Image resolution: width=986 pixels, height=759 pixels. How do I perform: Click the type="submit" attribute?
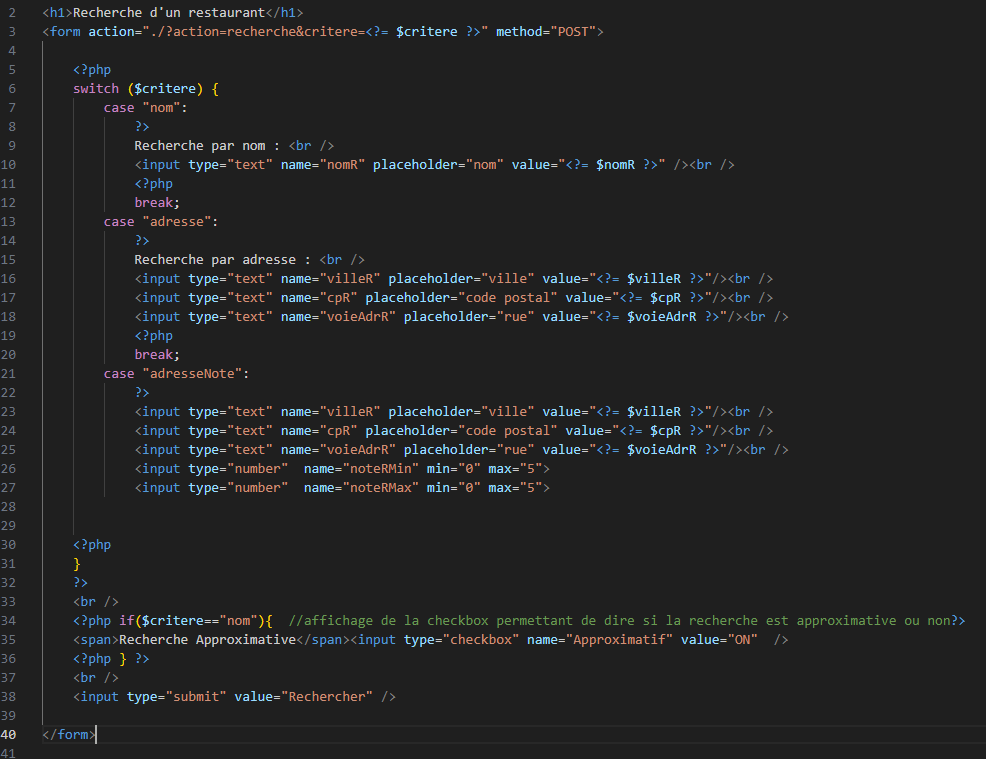pos(176,697)
